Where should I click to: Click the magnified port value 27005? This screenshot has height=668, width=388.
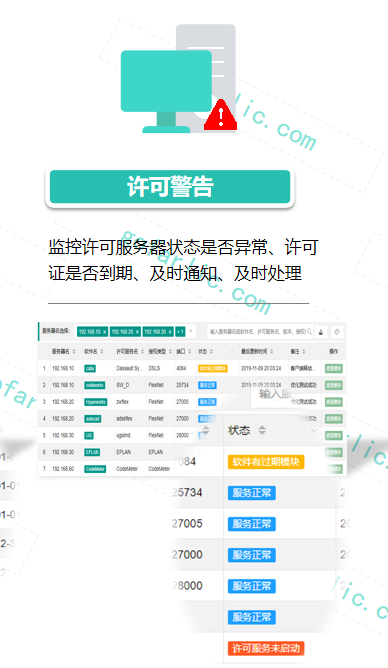tap(187, 524)
